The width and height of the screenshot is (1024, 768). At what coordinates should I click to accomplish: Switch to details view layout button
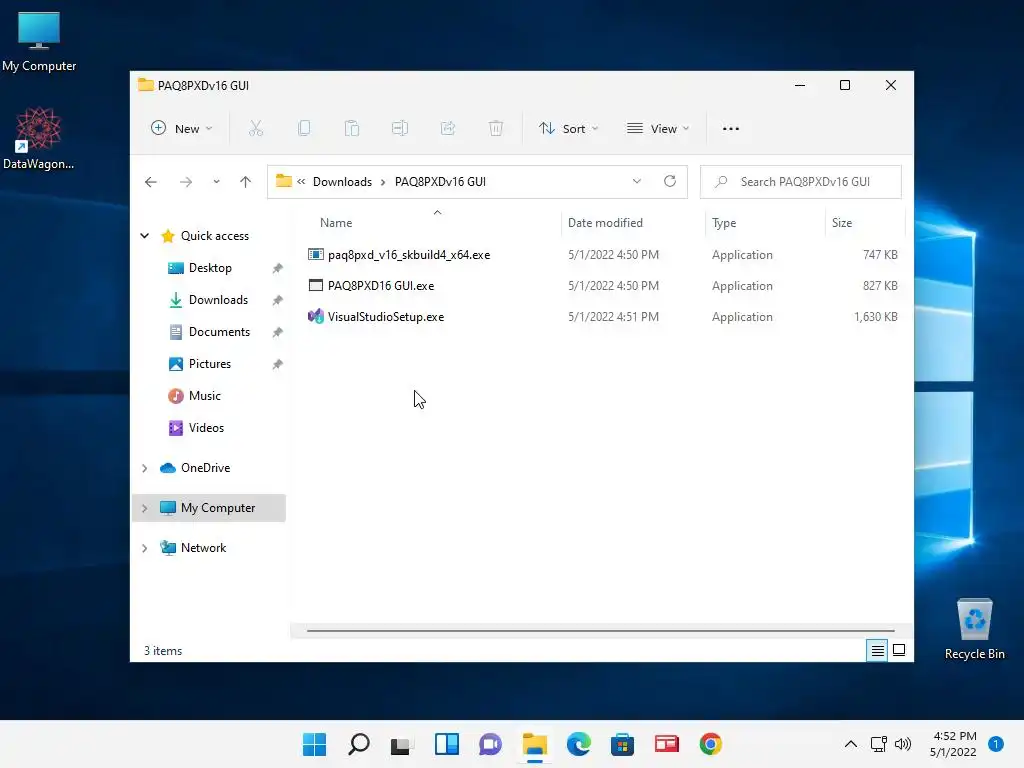877,650
